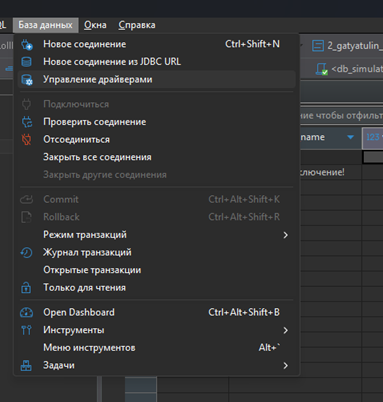Open the Справка menu
383x402 pixels.
pyautogui.click(x=137, y=25)
